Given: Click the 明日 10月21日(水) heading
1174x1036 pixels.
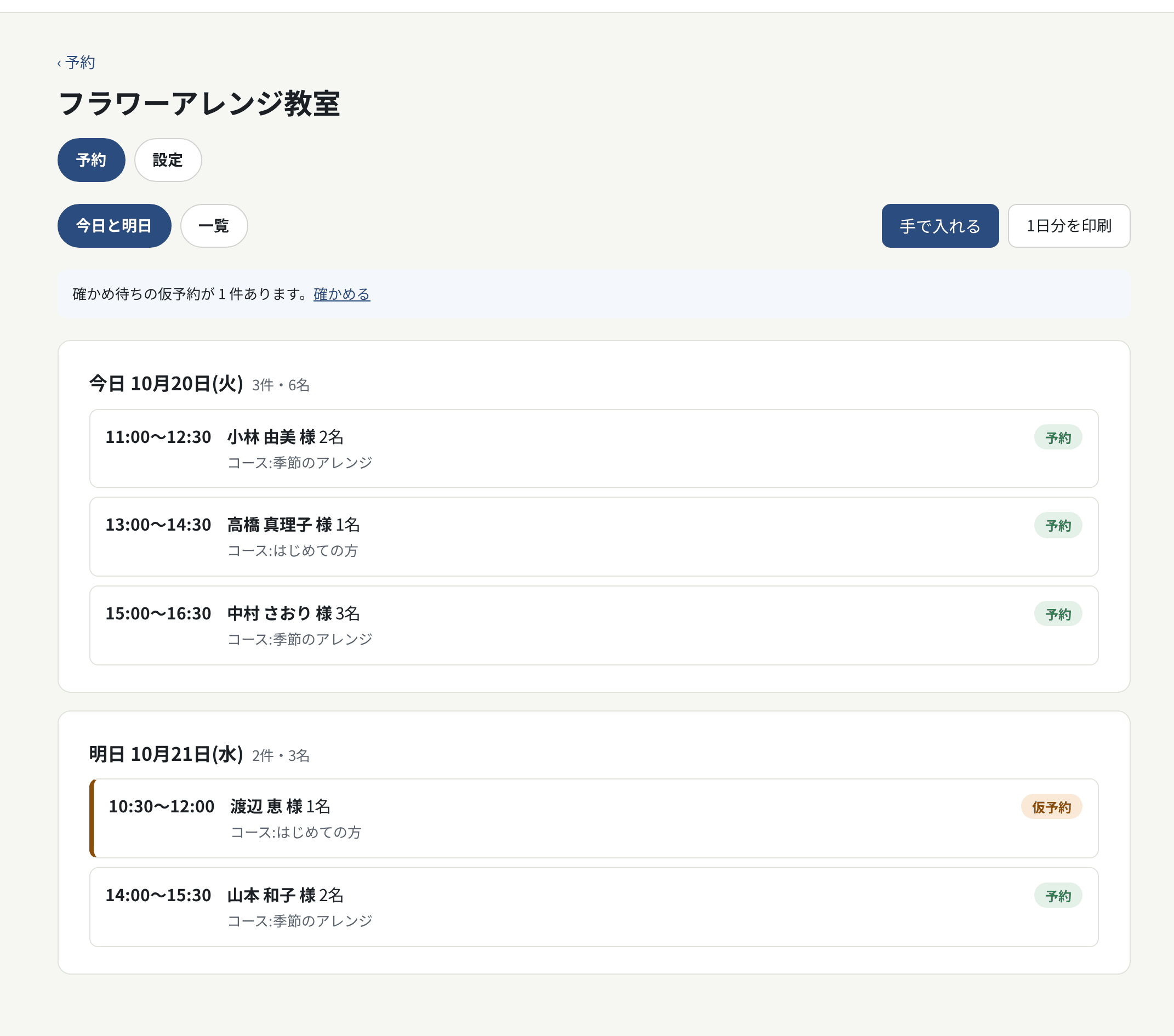Looking at the screenshot, I should pos(166,754).
